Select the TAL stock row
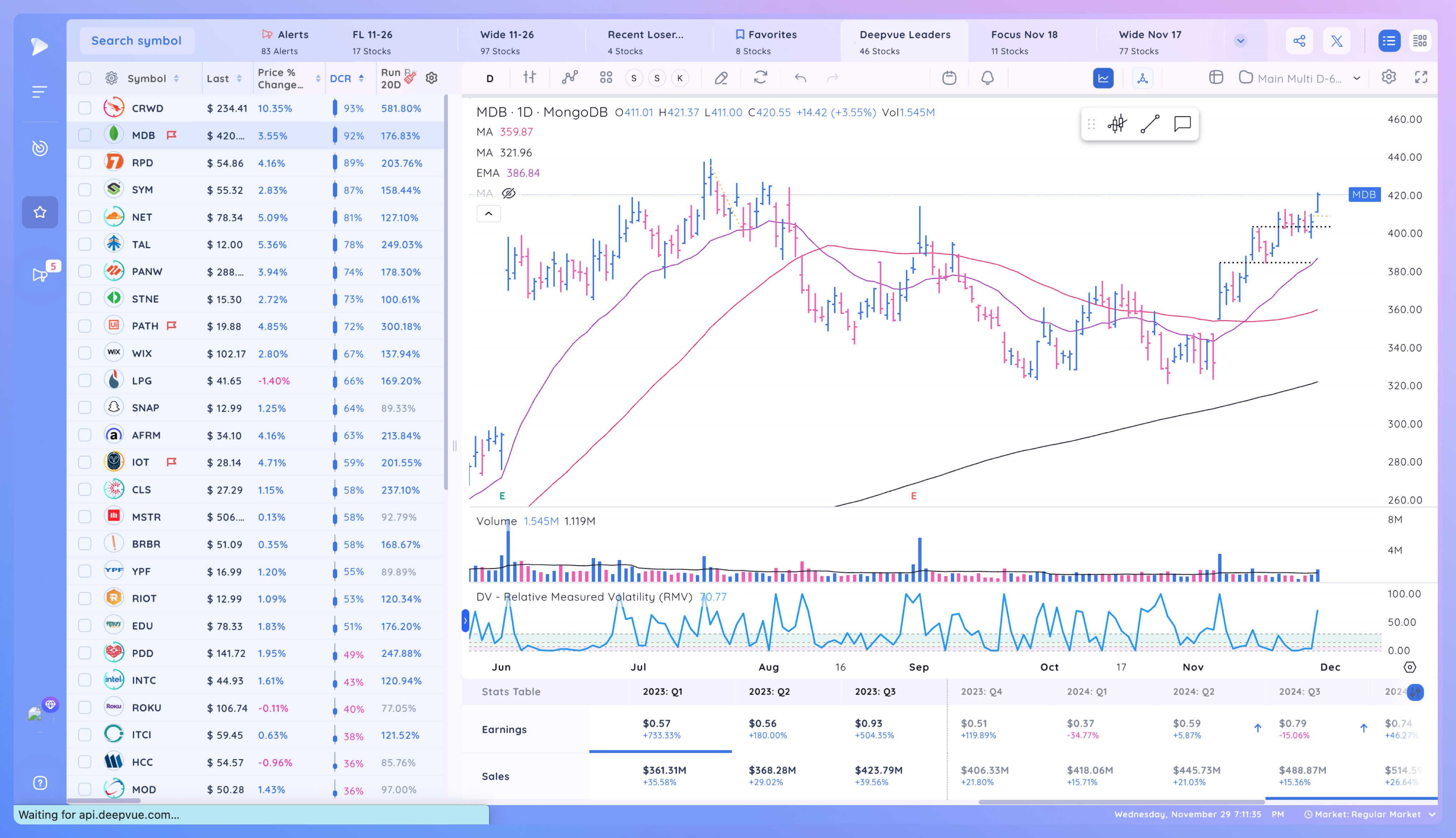This screenshot has width=1456, height=838. (256, 245)
